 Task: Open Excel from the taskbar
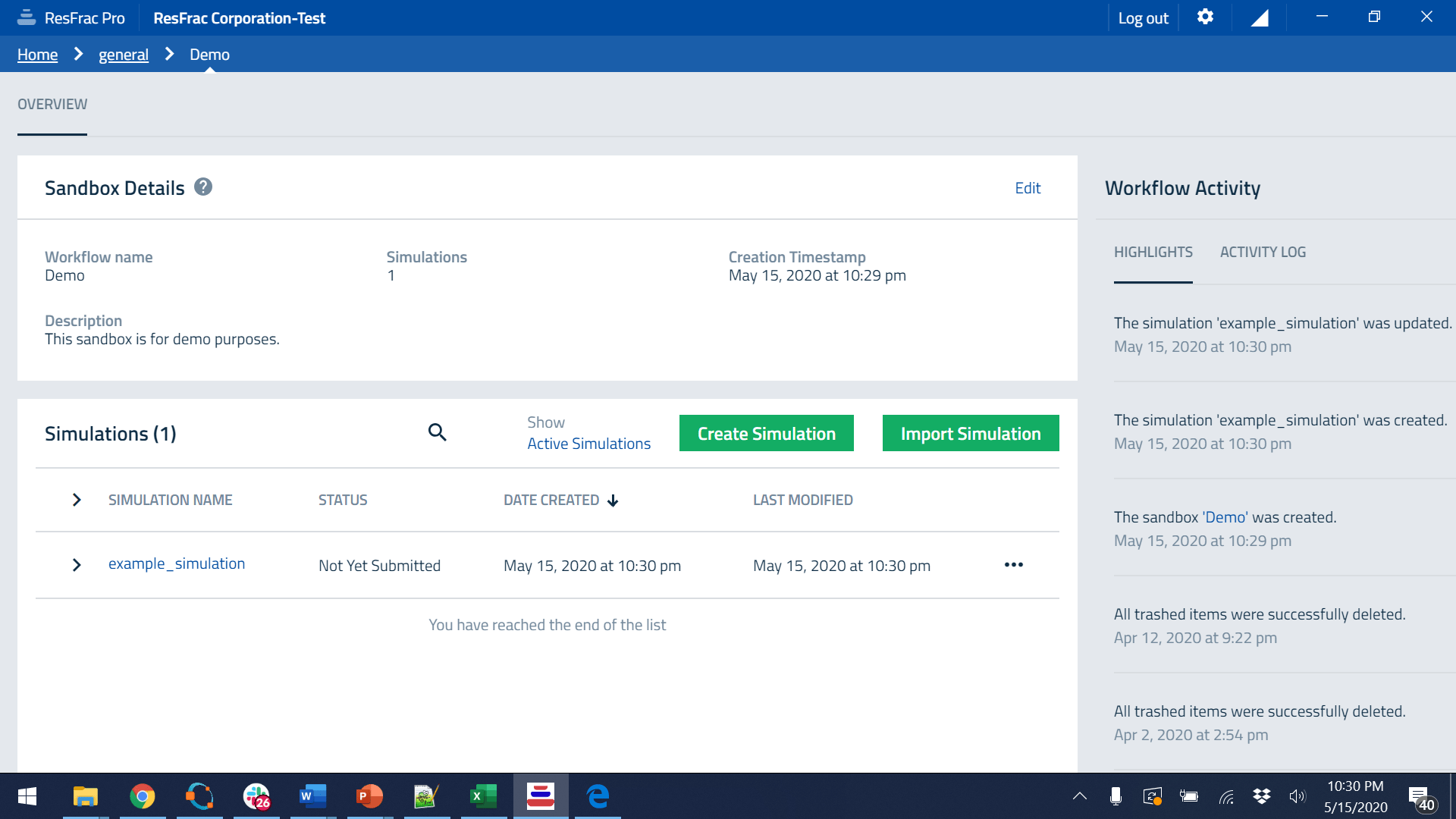pyautogui.click(x=483, y=796)
